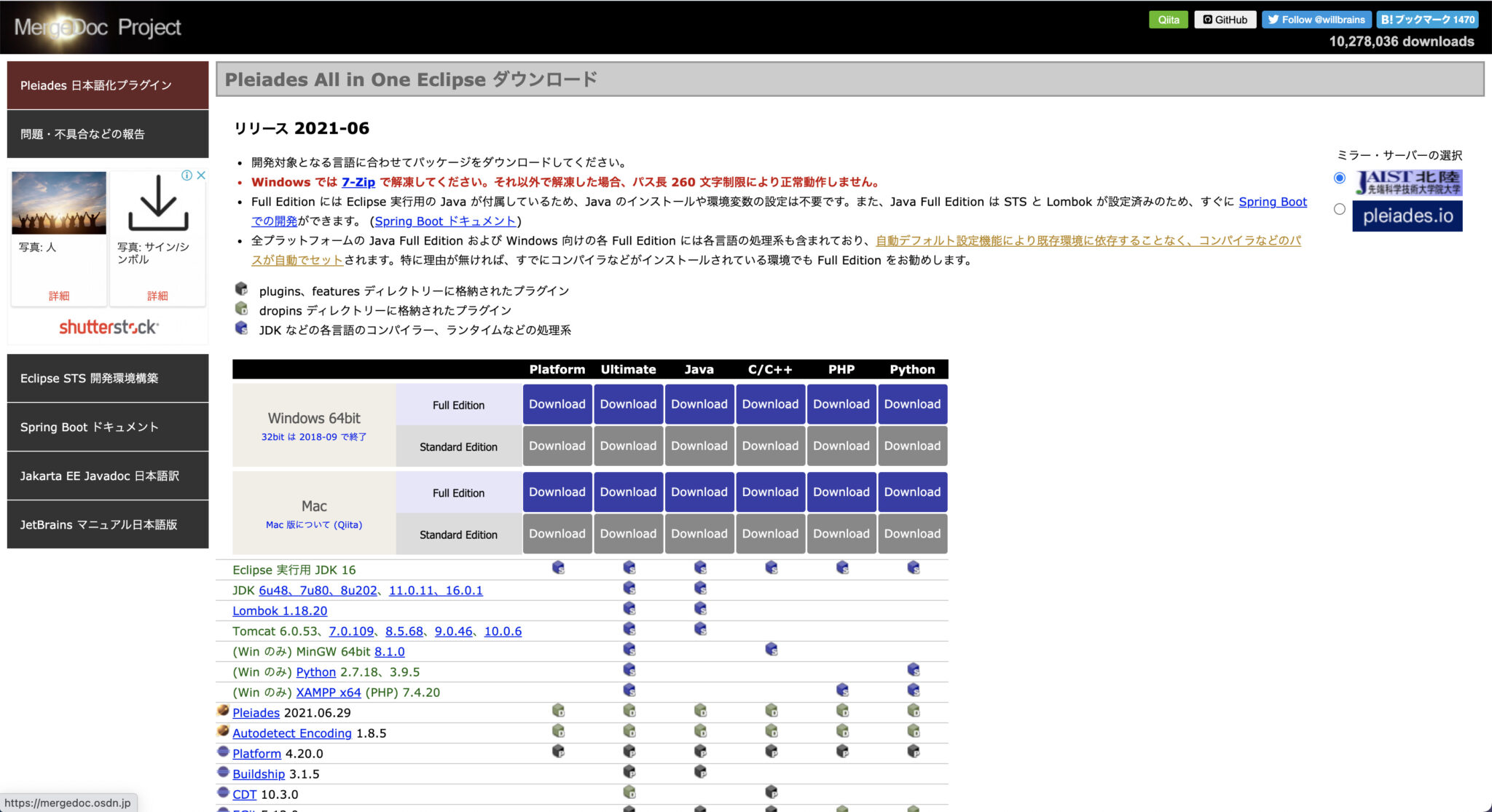Click the download sign ad image

(158, 203)
